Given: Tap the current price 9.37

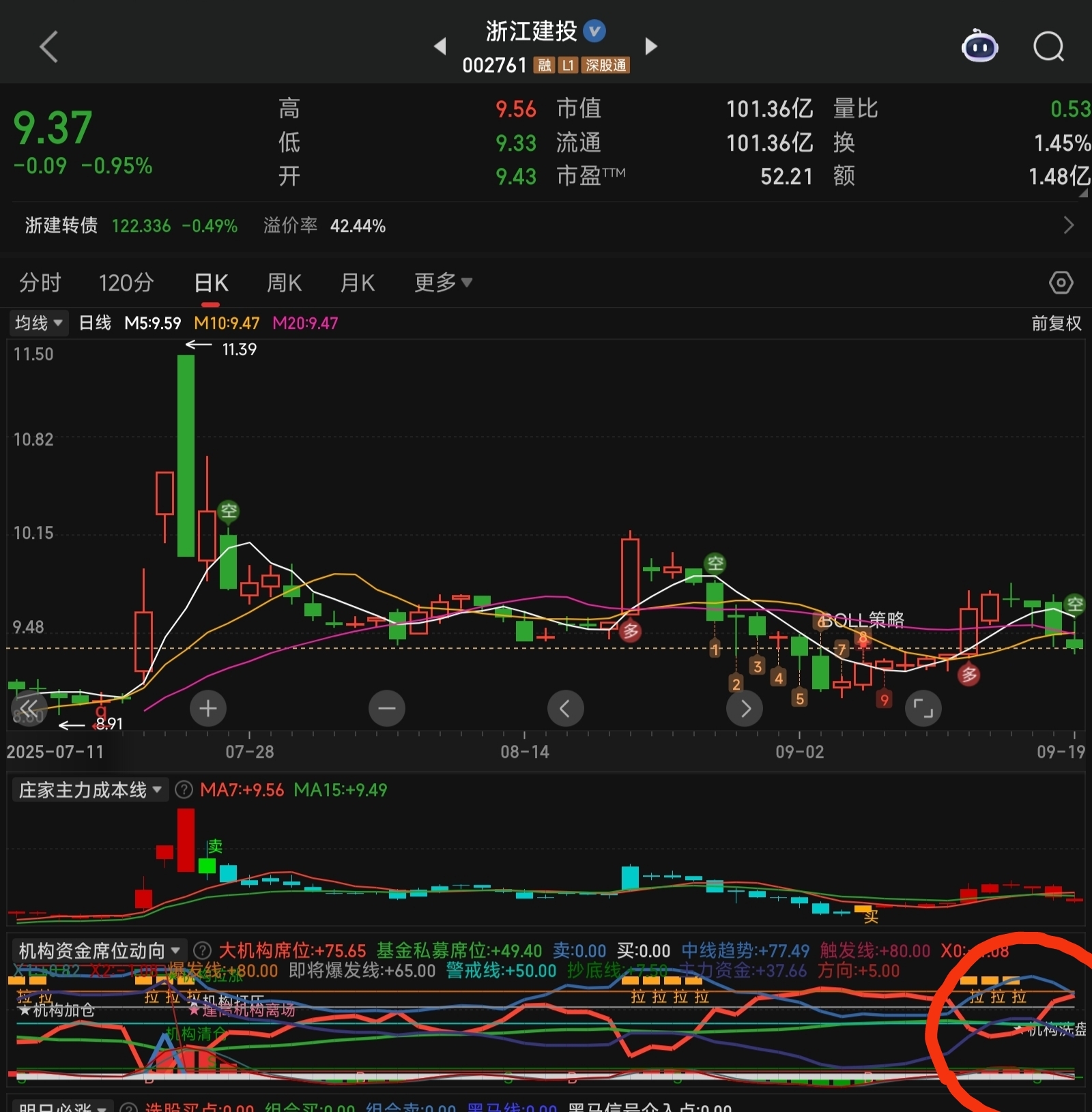Looking at the screenshot, I should click(x=53, y=128).
